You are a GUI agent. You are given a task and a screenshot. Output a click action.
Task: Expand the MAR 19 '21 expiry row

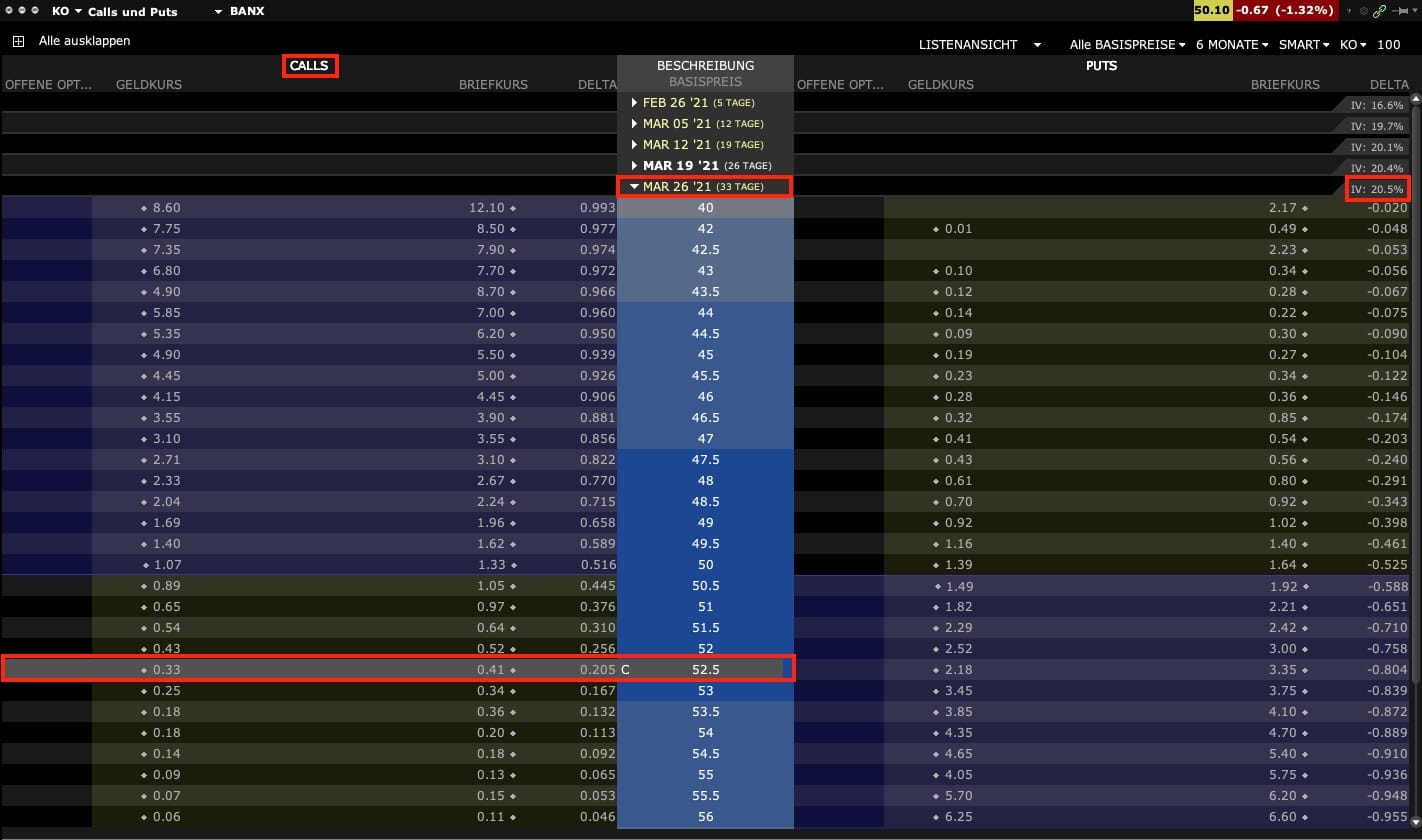click(634, 166)
